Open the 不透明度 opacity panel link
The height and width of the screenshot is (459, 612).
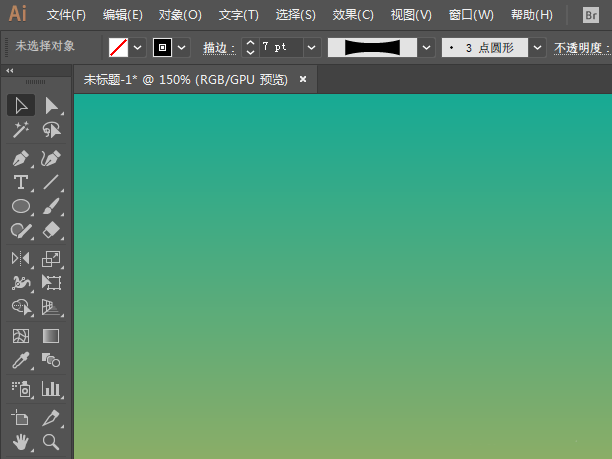click(x=582, y=48)
